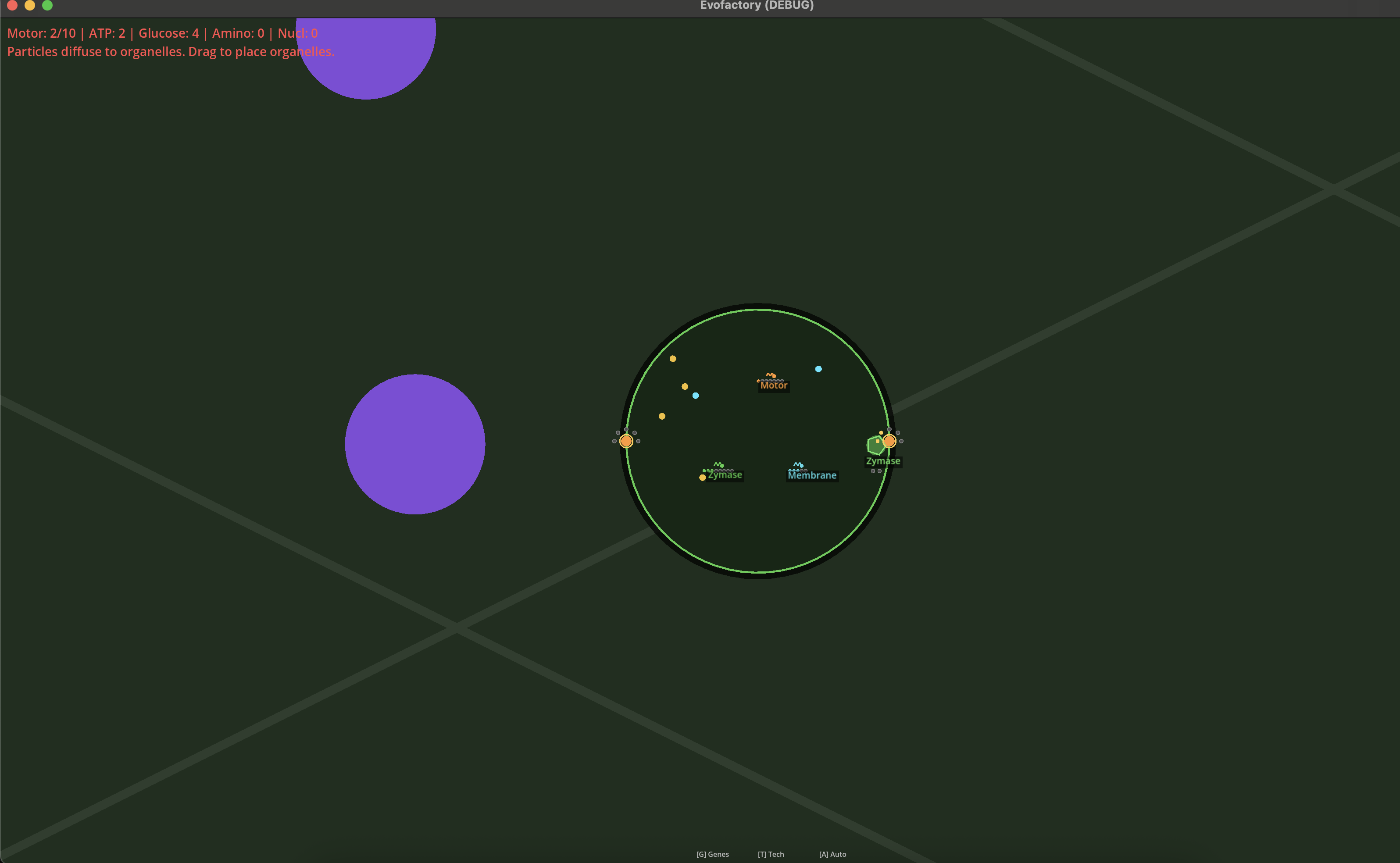
Task: Click the lower-left Zymase label in the cell
Action: 725,475
